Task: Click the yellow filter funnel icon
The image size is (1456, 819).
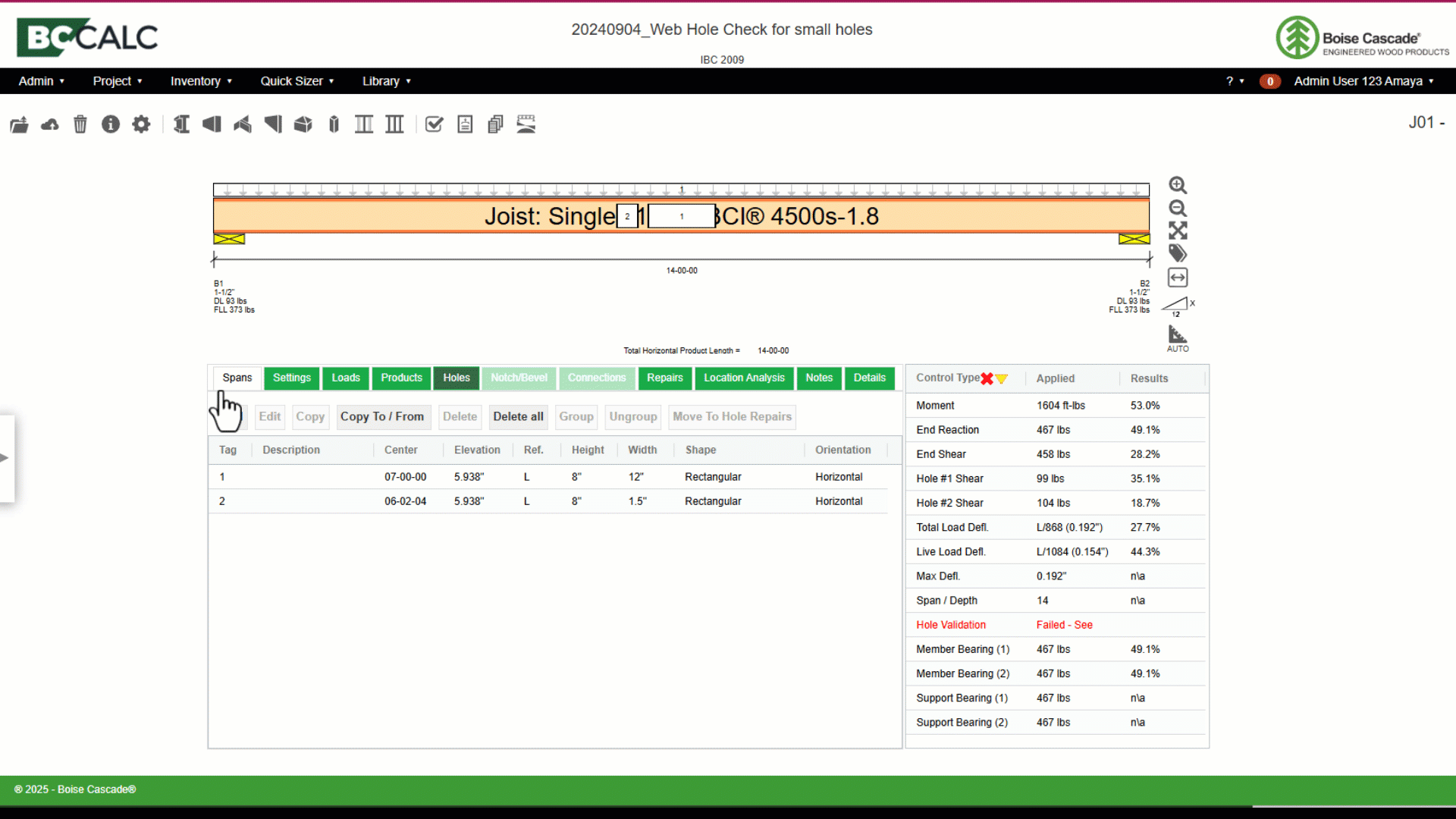Action: coord(1002,378)
